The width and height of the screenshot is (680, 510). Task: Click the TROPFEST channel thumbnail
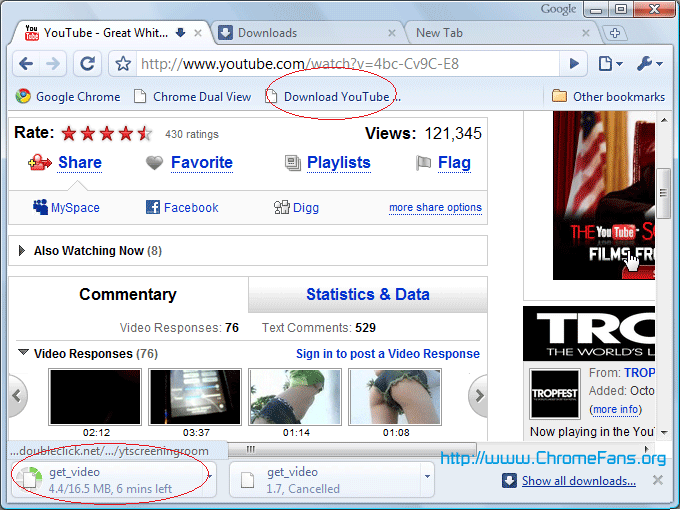[555, 394]
